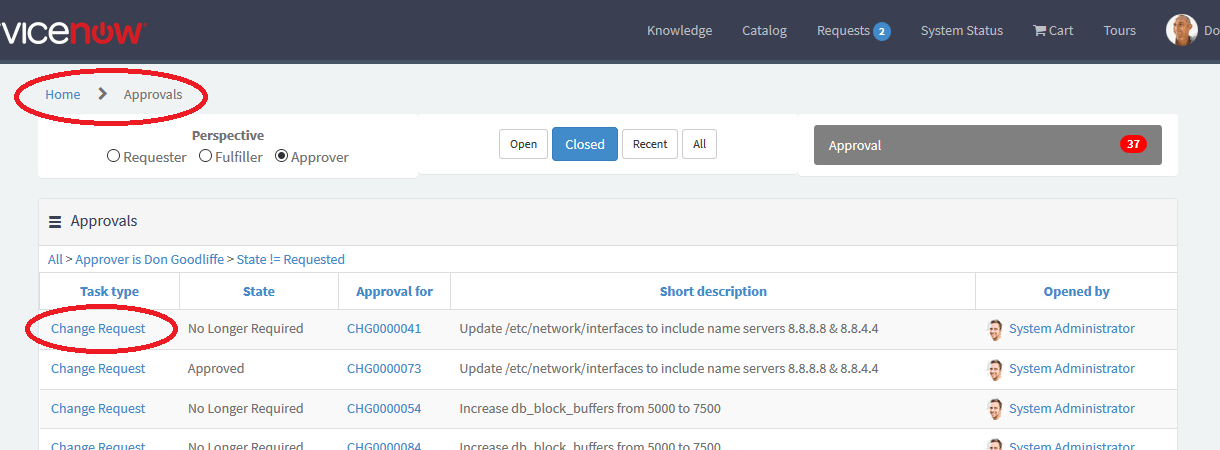Open the Knowledge menu item
The width and height of the screenshot is (1220, 450).
pyautogui.click(x=679, y=31)
